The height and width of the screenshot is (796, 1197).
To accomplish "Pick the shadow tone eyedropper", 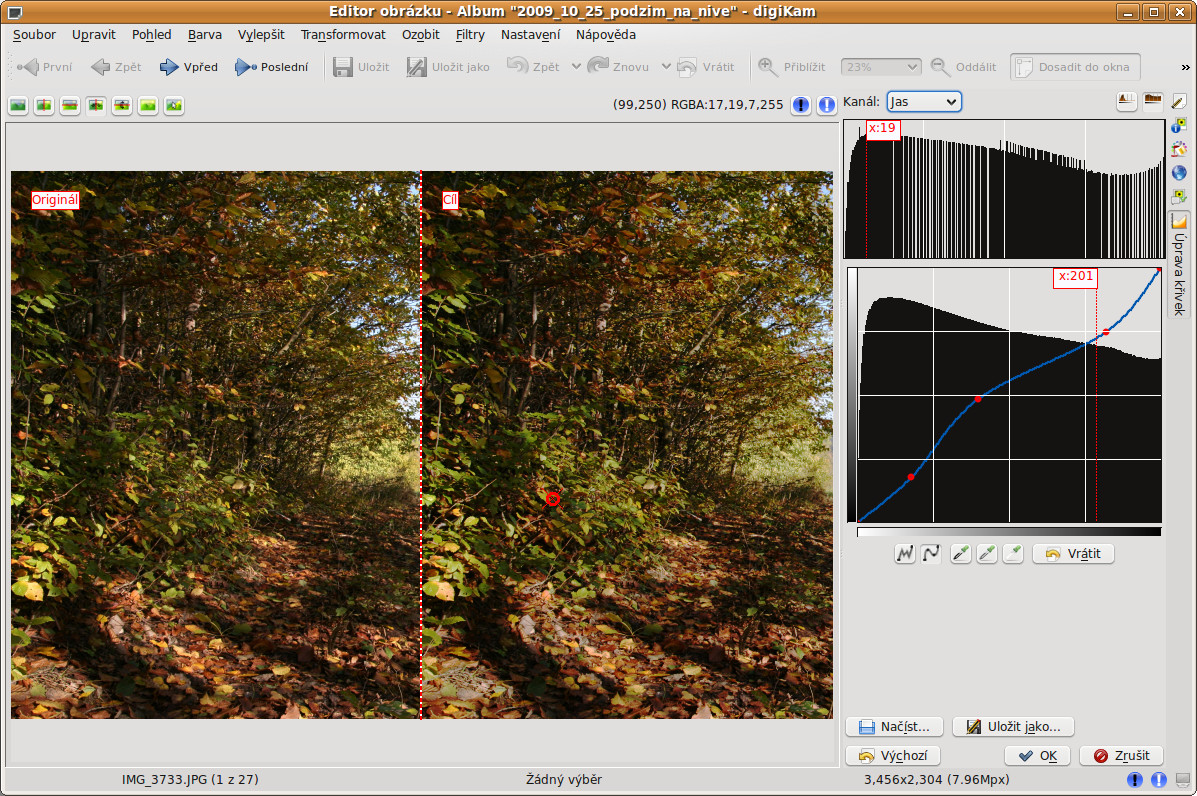I will [961, 553].
